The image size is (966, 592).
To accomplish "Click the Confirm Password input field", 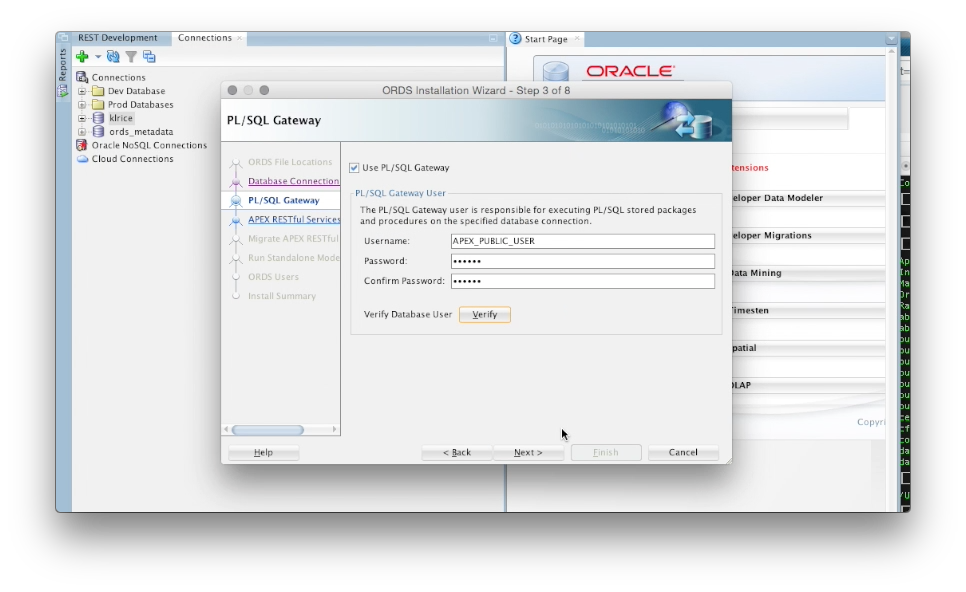I will pos(582,281).
